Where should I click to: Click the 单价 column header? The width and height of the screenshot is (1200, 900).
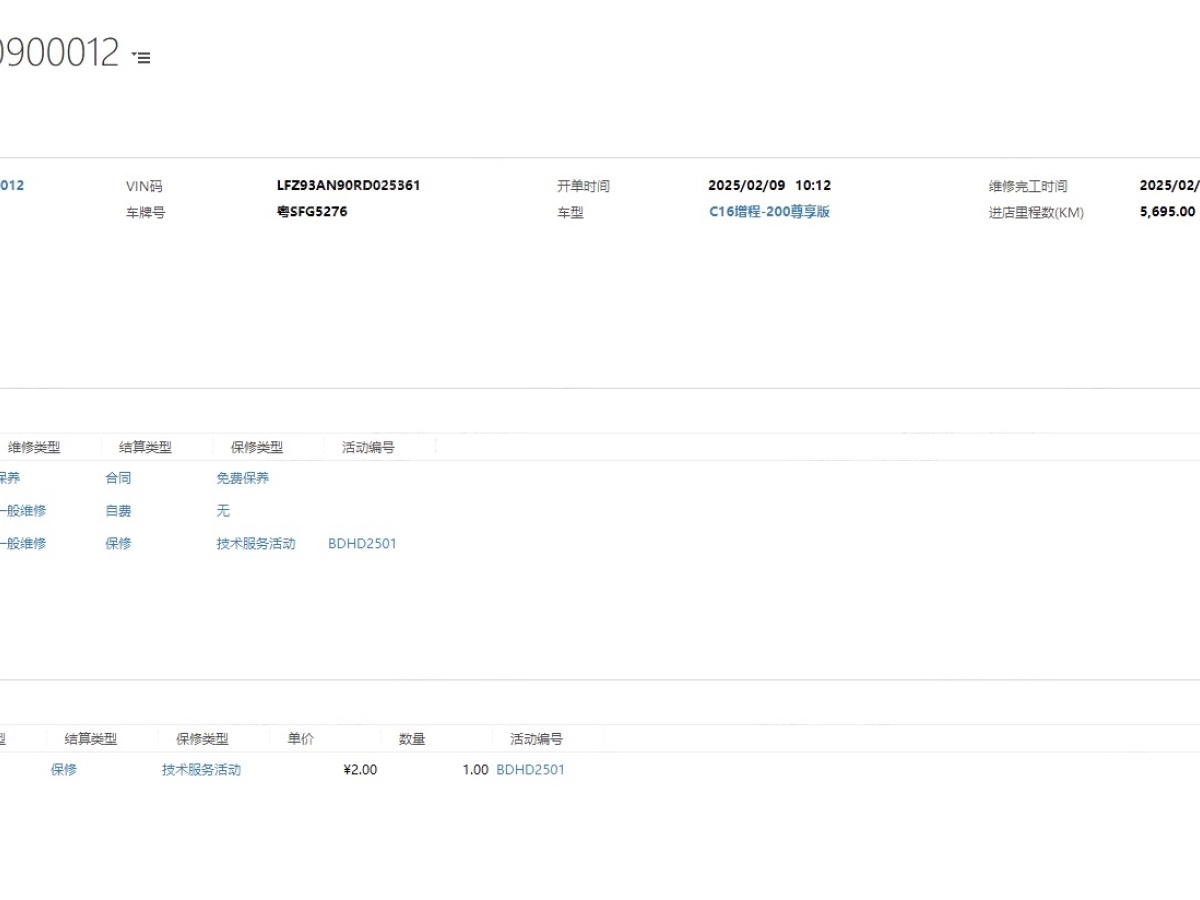point(301,739)
